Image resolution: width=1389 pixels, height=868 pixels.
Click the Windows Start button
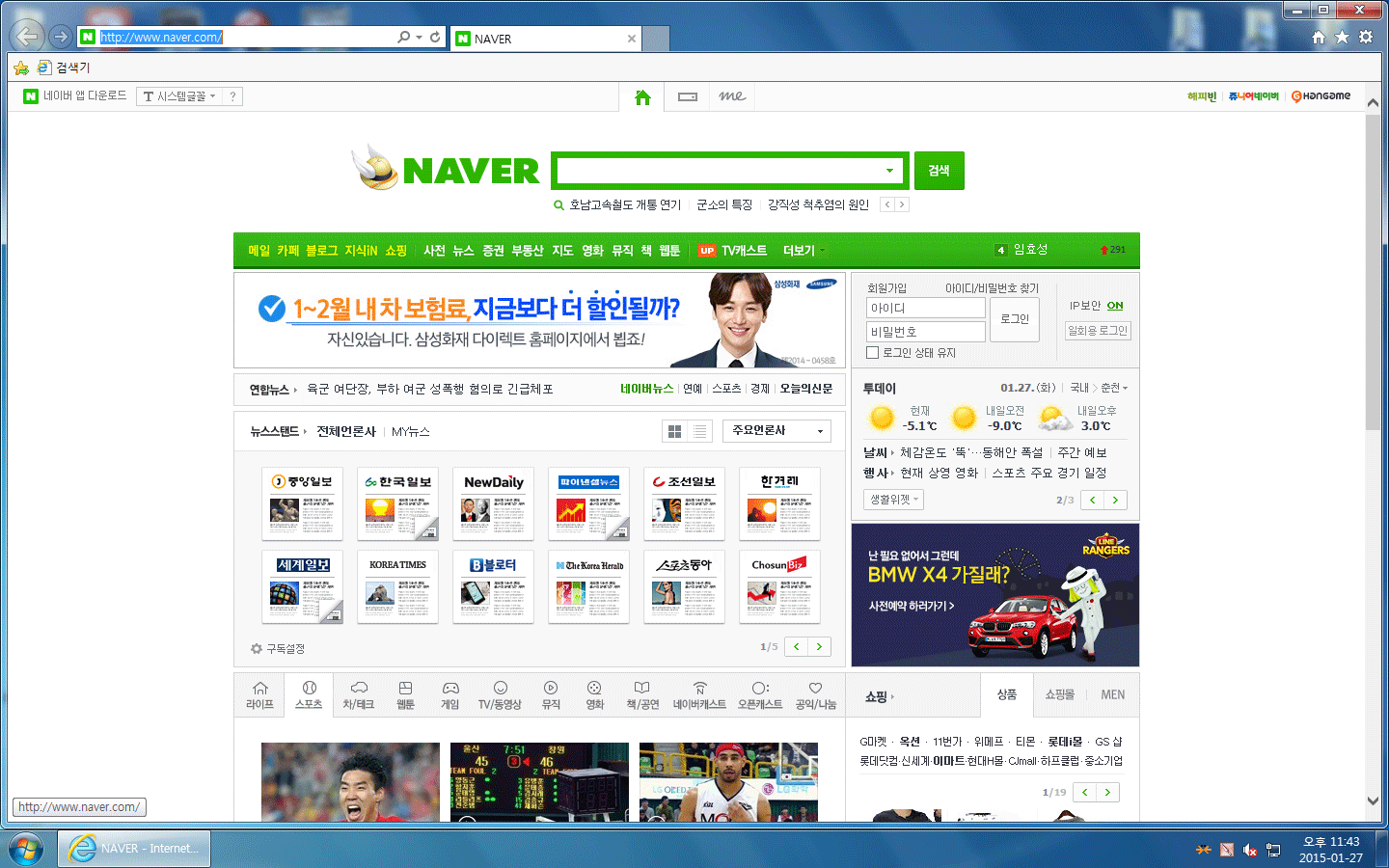26,849
